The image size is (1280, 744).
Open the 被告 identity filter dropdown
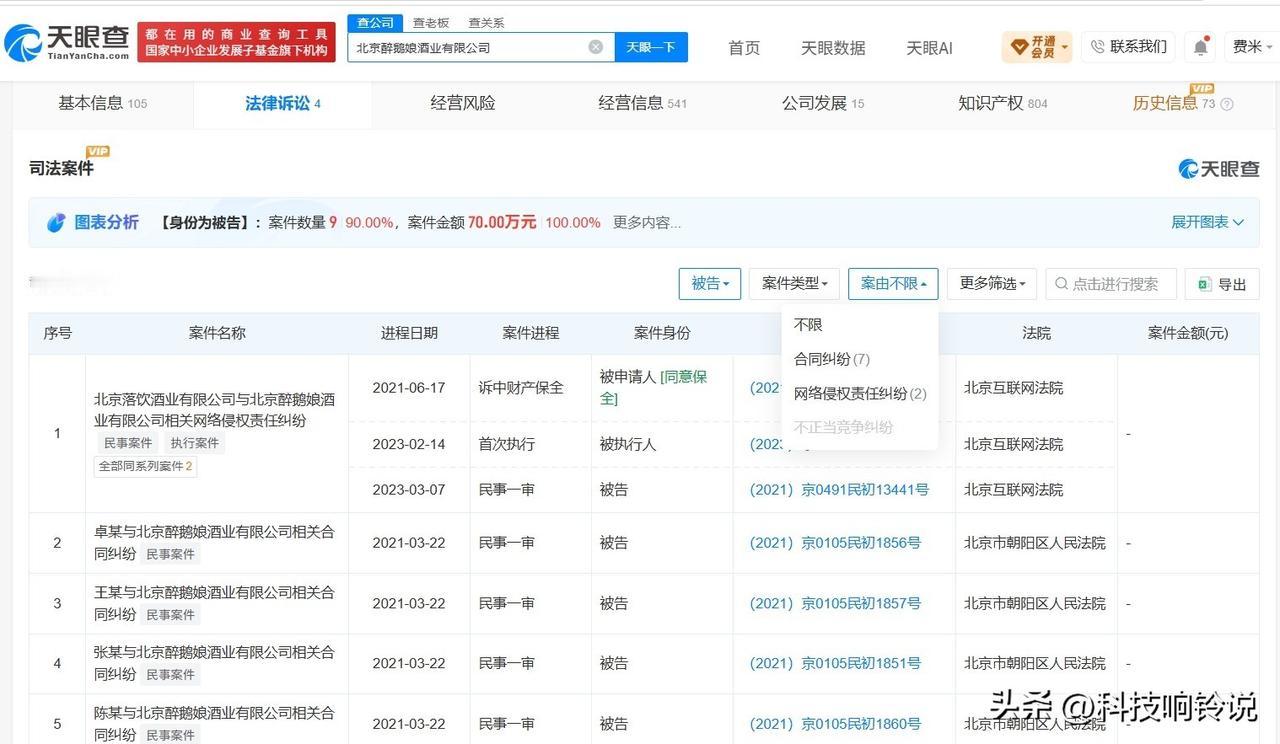click(x=710, y=284)
